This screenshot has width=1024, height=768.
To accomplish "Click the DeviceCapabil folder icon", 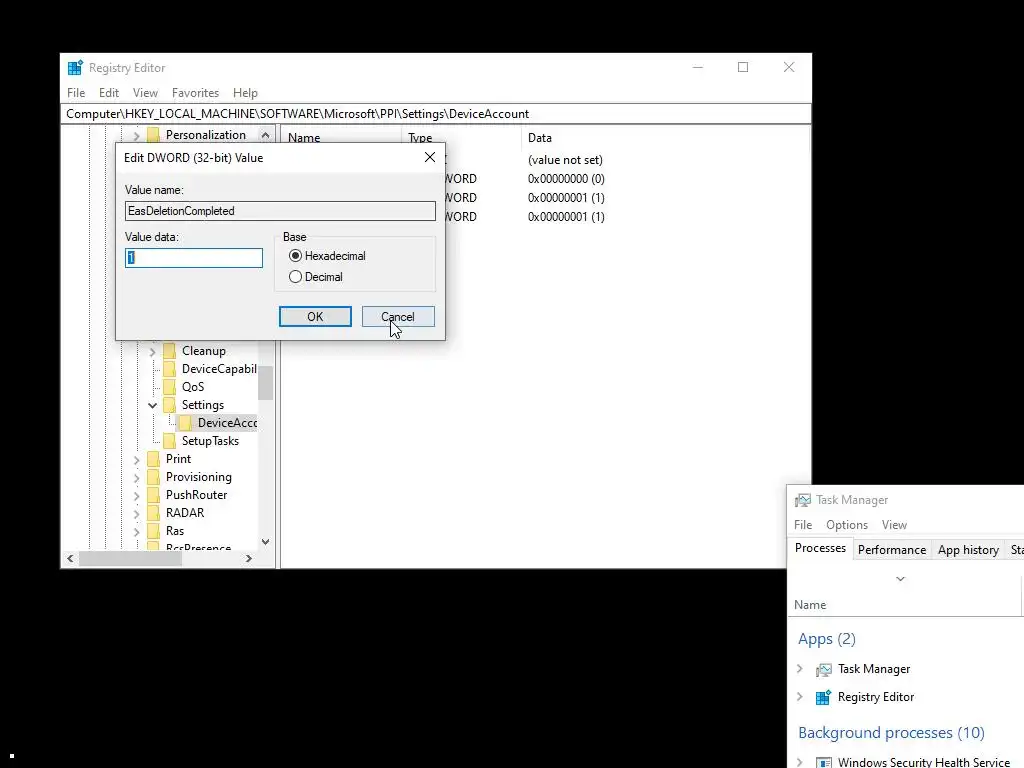I will tap(169, 369).
